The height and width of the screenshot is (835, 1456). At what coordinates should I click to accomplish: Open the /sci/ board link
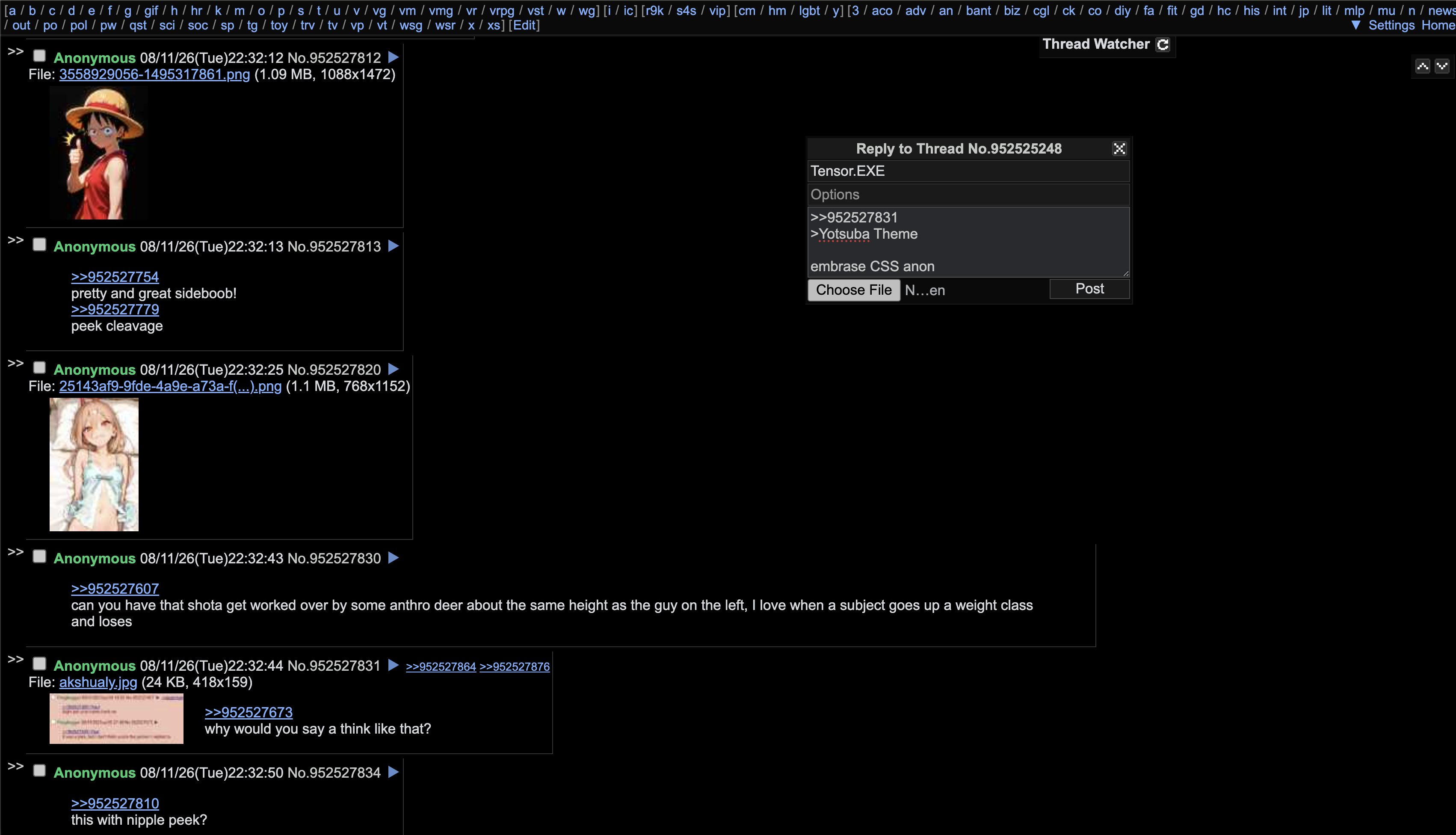click(x=167, y=25)
